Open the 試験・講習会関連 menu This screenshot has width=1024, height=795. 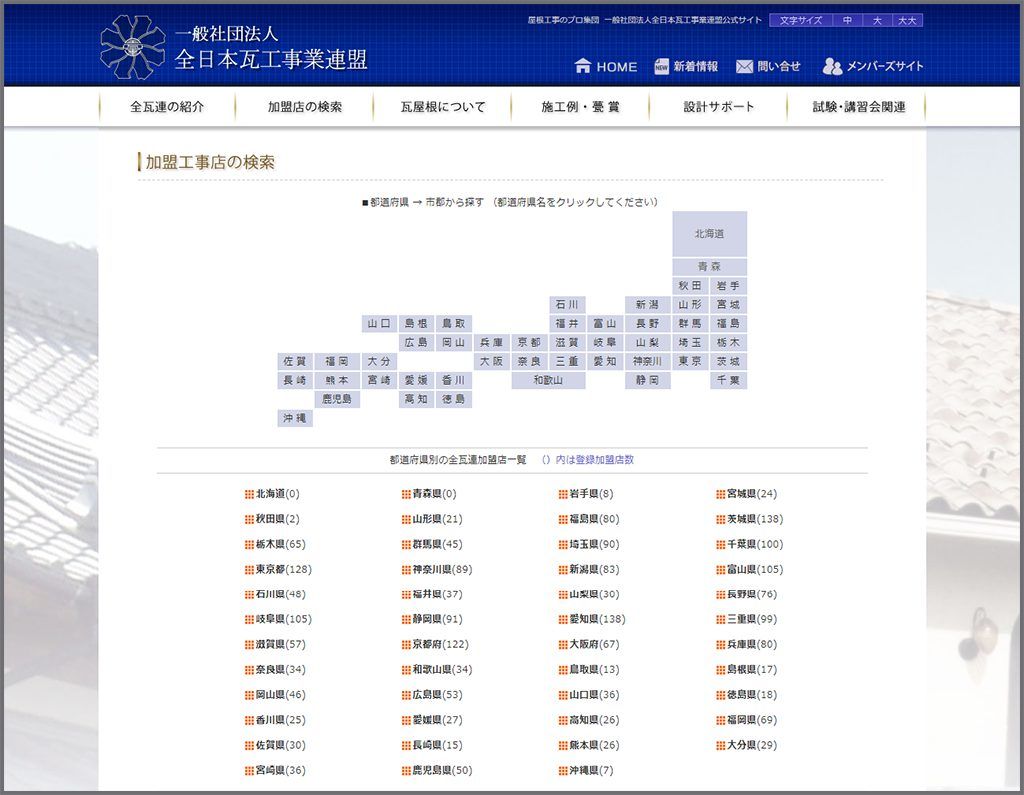(x=857, y=106)
